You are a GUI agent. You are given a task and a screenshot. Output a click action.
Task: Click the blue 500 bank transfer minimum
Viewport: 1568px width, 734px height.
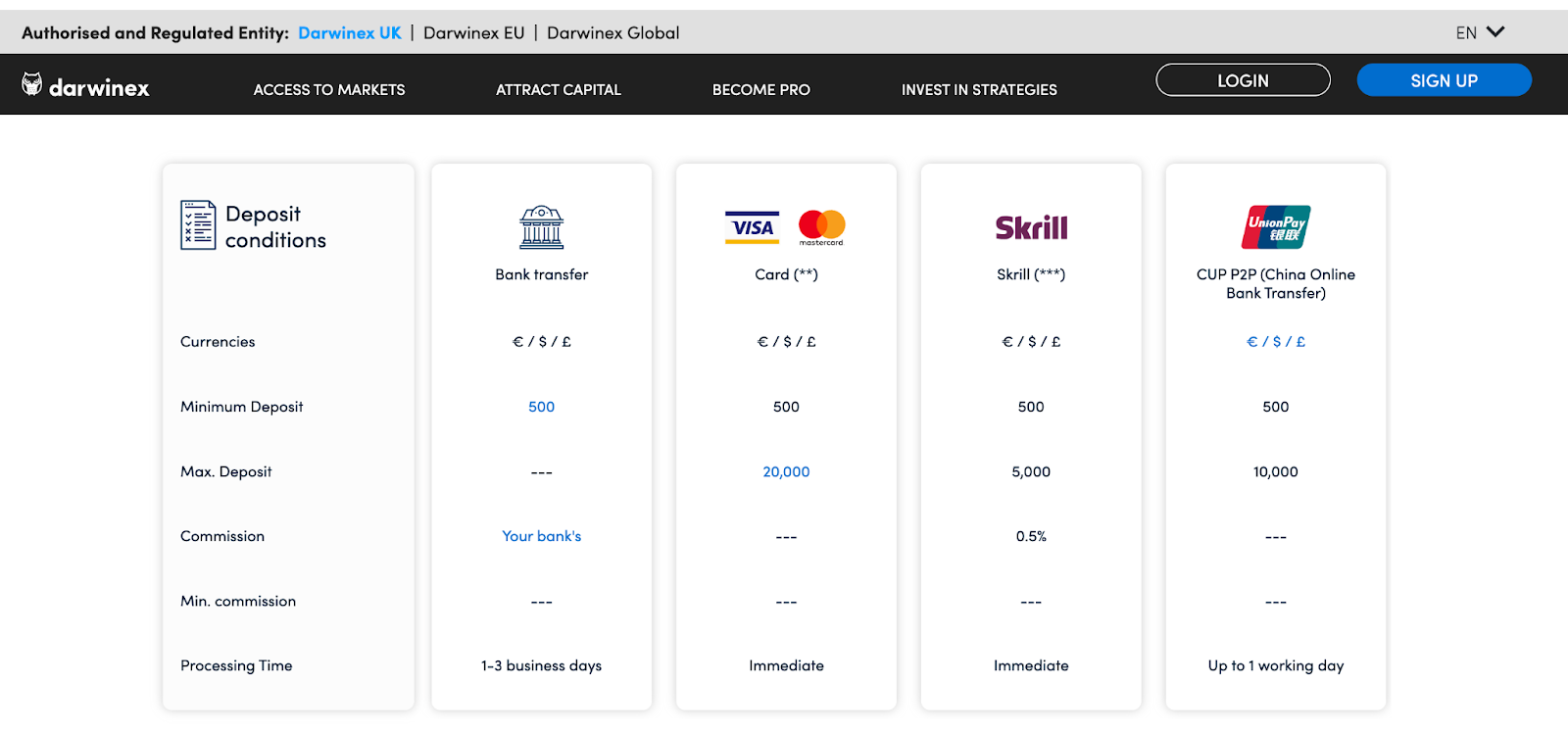541,407
